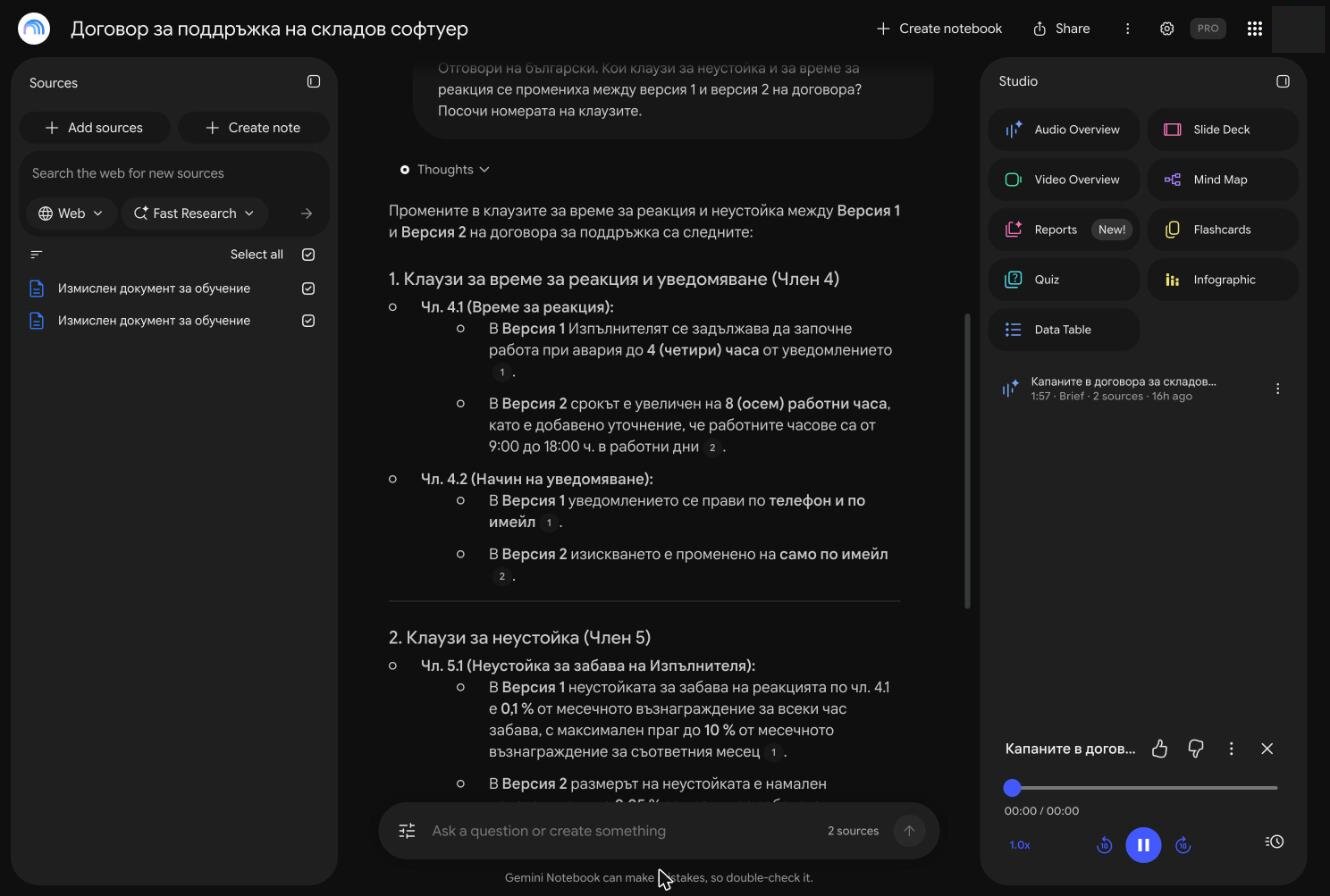Uncheck the first Измислен документ source
This screenshot has width=1330, height=896.
pos(308,288)
